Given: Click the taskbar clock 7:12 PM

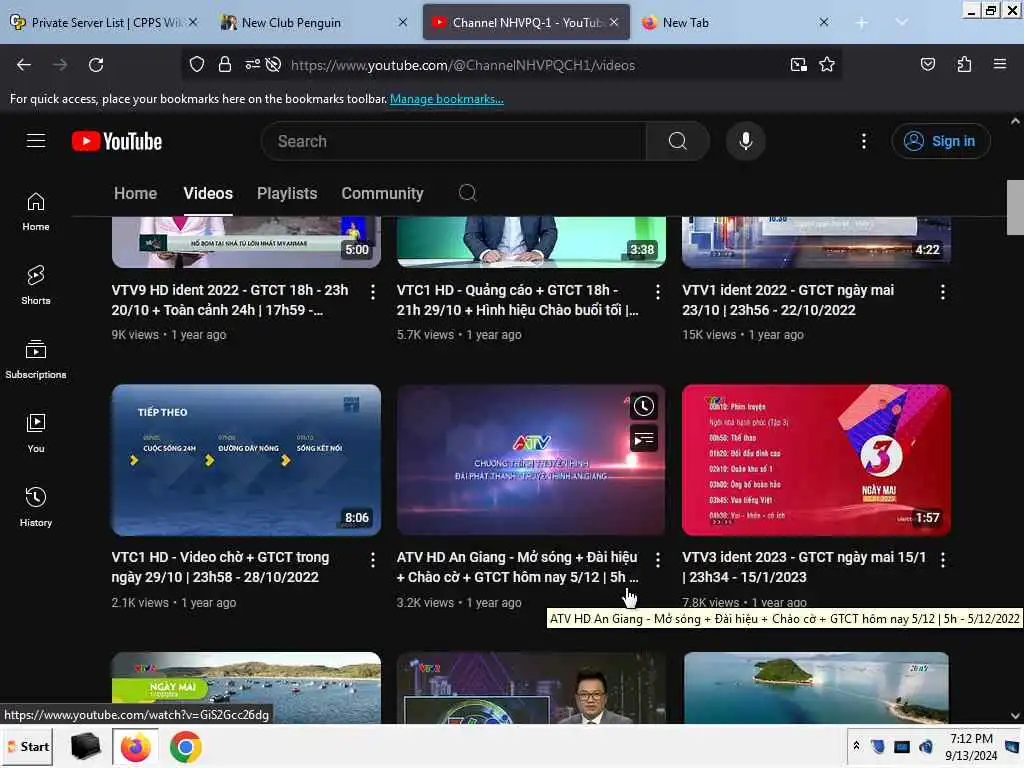Looking at the screenshot, I should pos(970,739).
